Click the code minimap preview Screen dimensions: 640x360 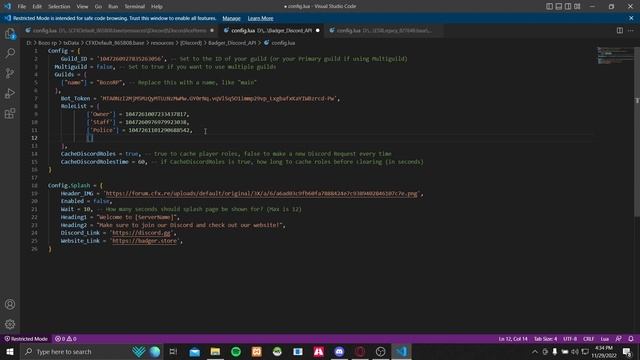tap(614, 56)
